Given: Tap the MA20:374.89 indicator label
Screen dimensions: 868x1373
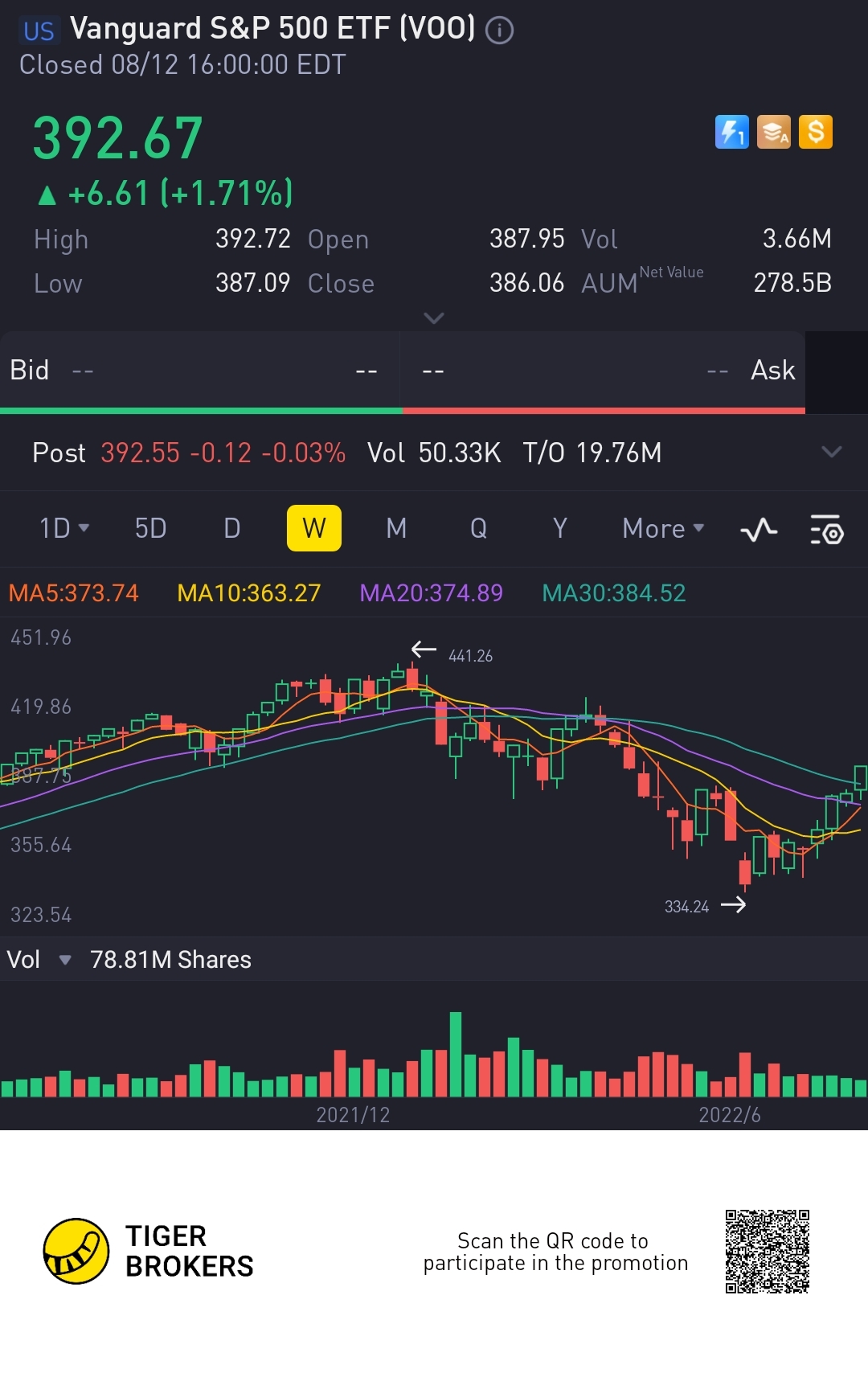Looking at the screenshot, I should pos(431,593).
